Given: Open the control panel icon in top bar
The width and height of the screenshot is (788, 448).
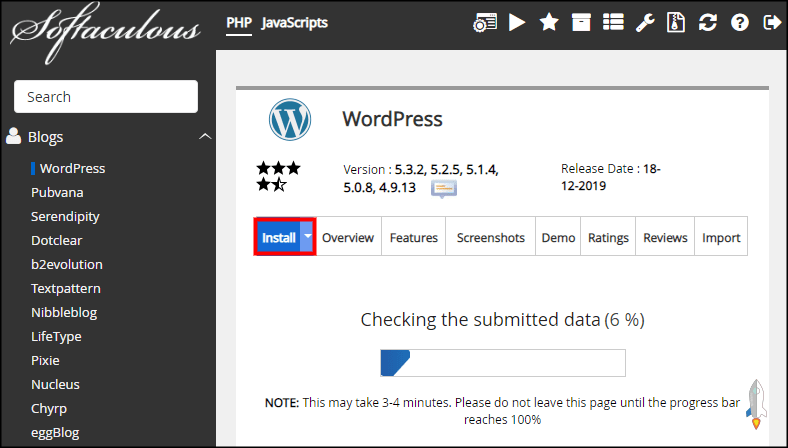Looking at the screenshot, I should pyautogui.click(x=485, y=23).
